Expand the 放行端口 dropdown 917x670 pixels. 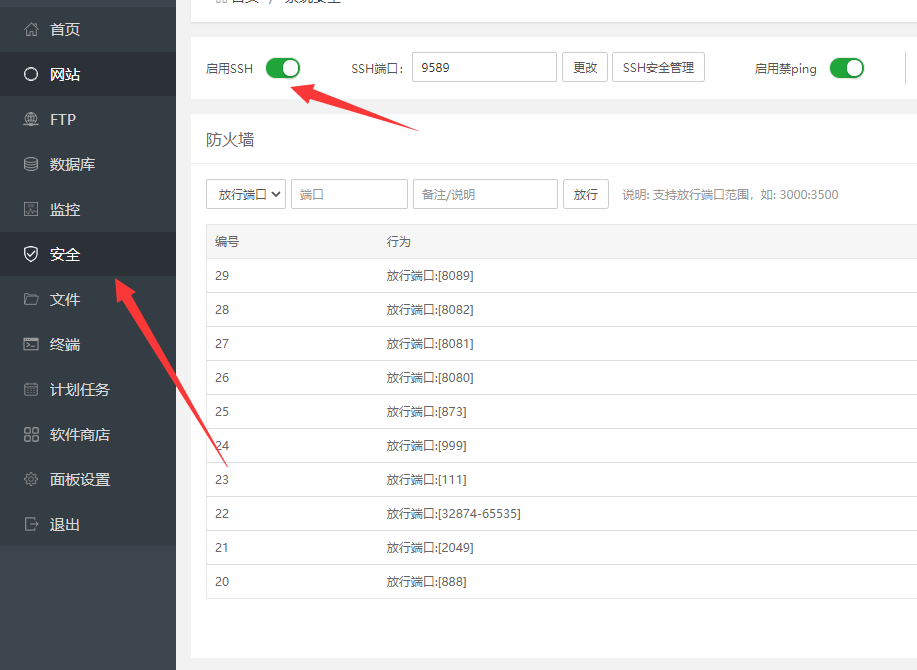click(246, 194)
